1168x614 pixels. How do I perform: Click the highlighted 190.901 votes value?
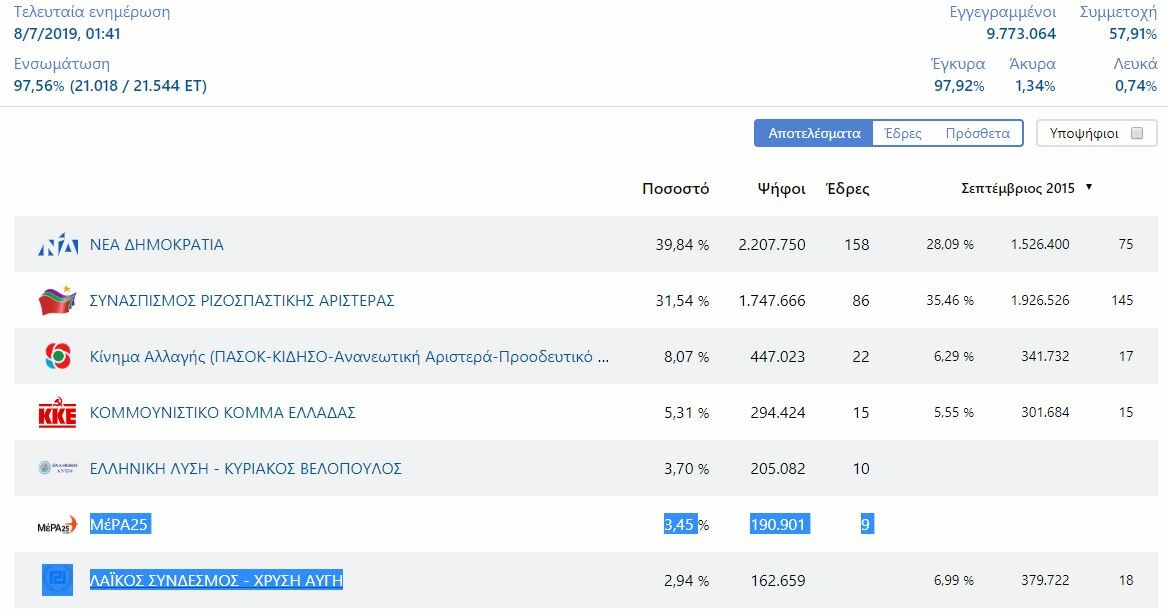point(779,525)
